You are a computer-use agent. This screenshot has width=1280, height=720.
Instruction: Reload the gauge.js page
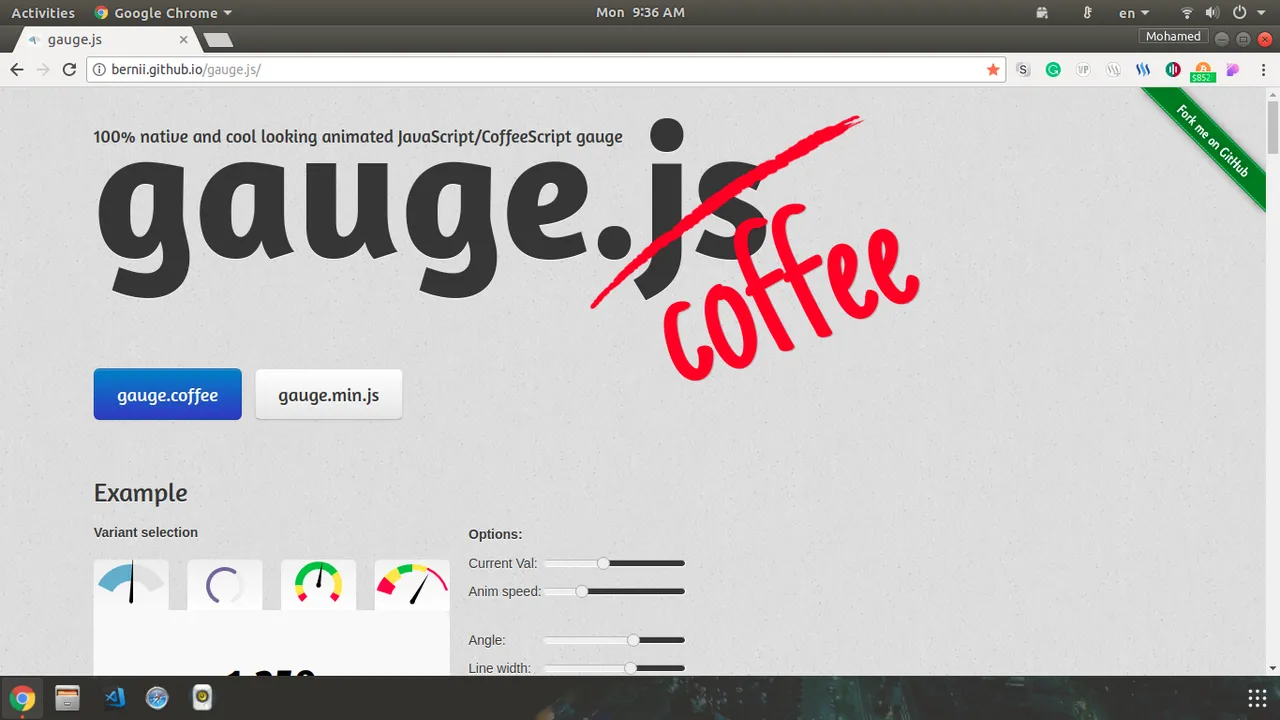click(69, 69)
